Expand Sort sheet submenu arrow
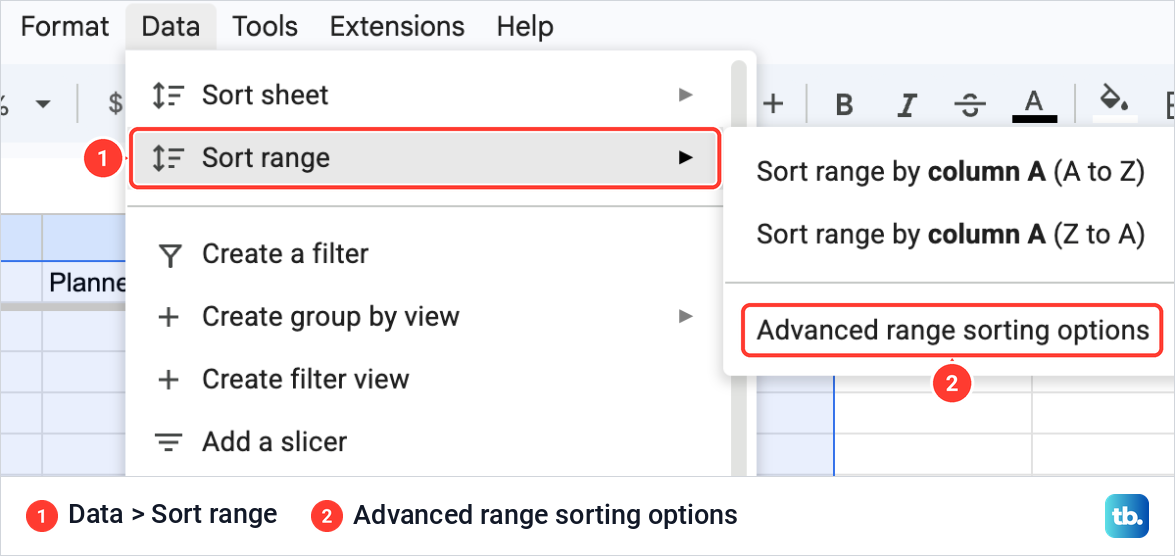1175x556 pixels. click(684, 95)
